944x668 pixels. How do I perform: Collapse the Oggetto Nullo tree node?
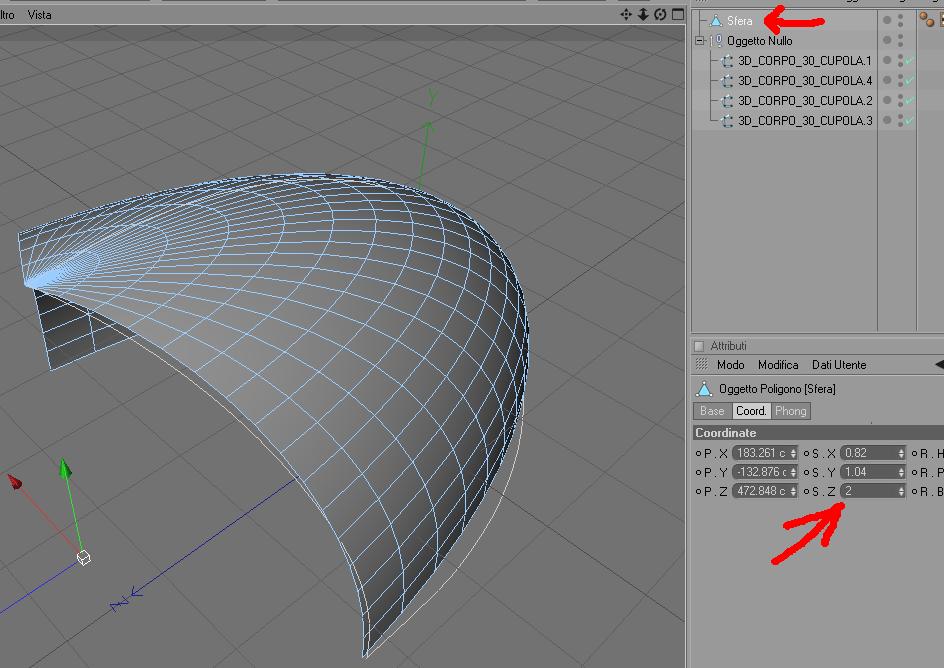pos(700,41)
